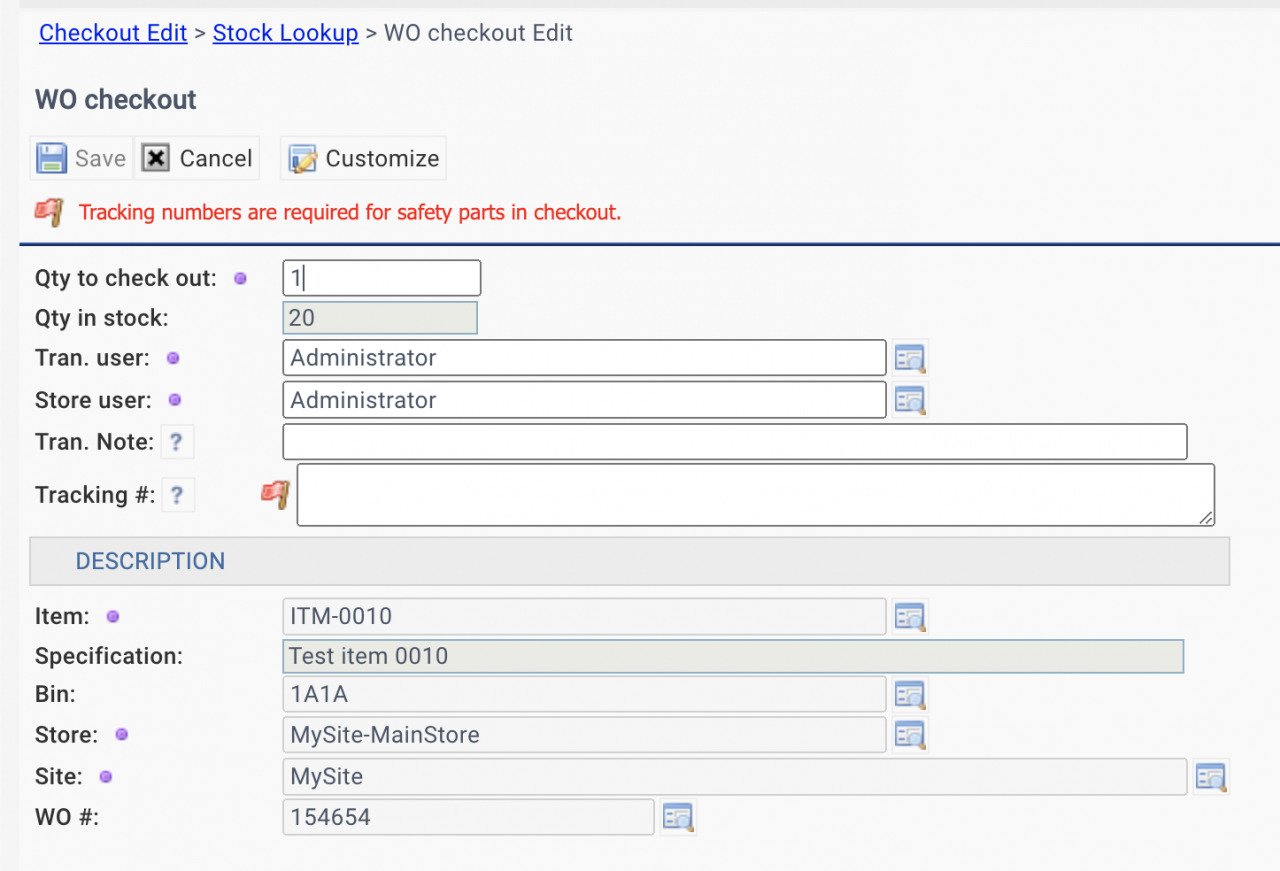Click the Tran. Note text field
Viewport: 1280px width, 871px height.
tap(735, 442)
